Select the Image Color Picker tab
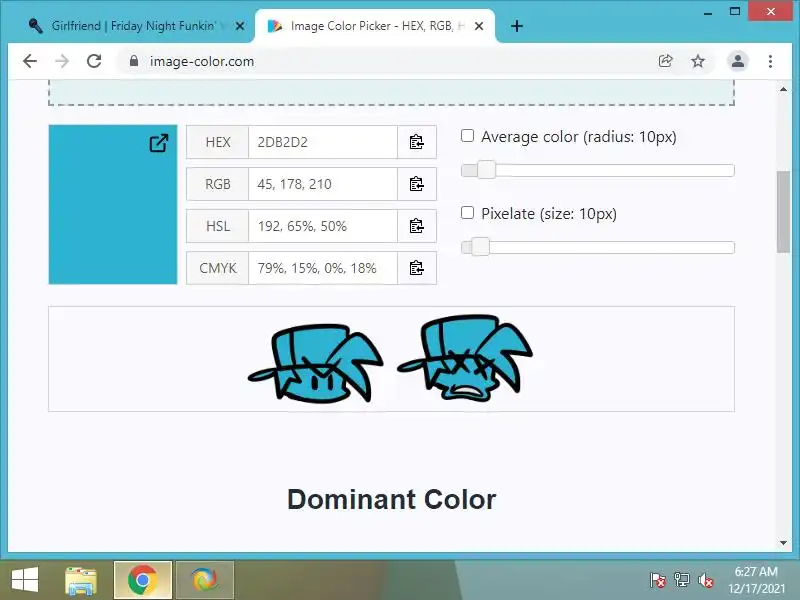 (x=375, y=26)
